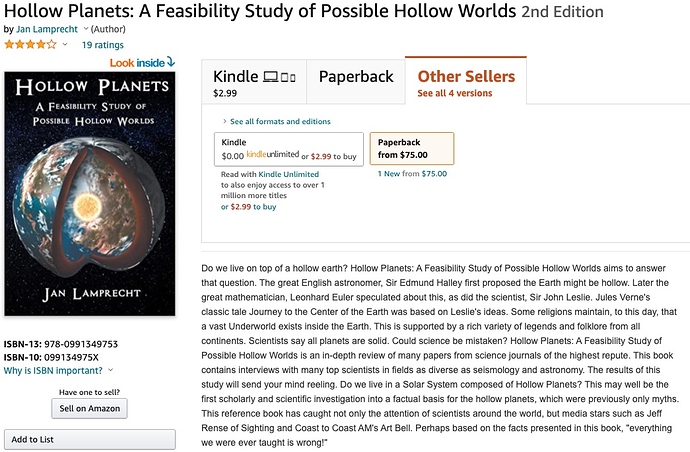
Task: Open the star rating breakdown chevron
Action: pyautogui.click(x=65, y=45)
